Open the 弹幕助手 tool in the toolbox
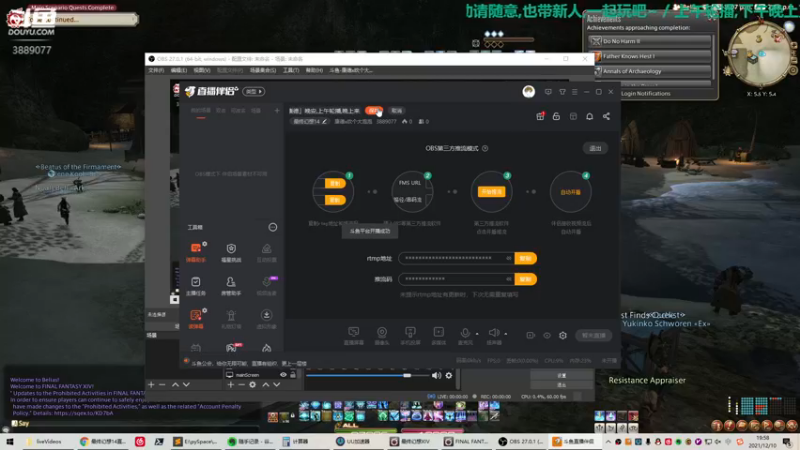This screenshot has width=800, height=450. [x=195, y=252]
